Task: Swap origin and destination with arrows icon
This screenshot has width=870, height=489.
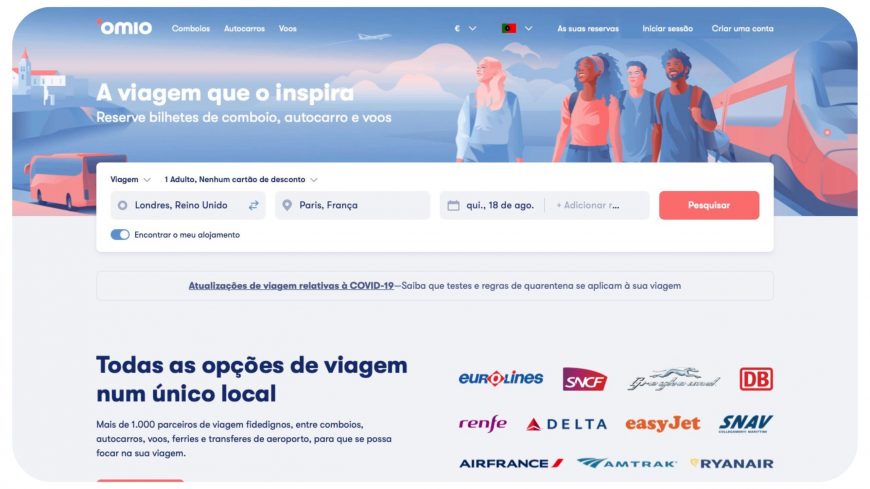Action: tap(254, 205)
